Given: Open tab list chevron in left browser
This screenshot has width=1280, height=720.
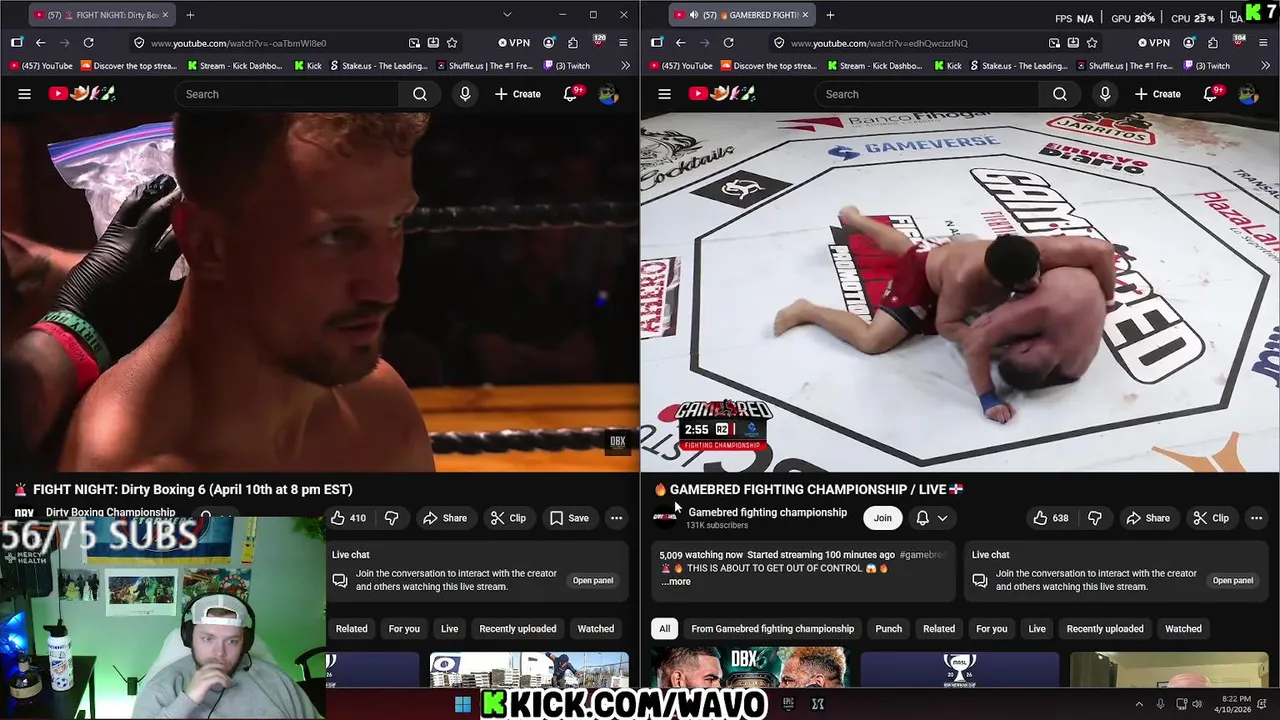Looking at the screenshot, I should coord(507,15).
